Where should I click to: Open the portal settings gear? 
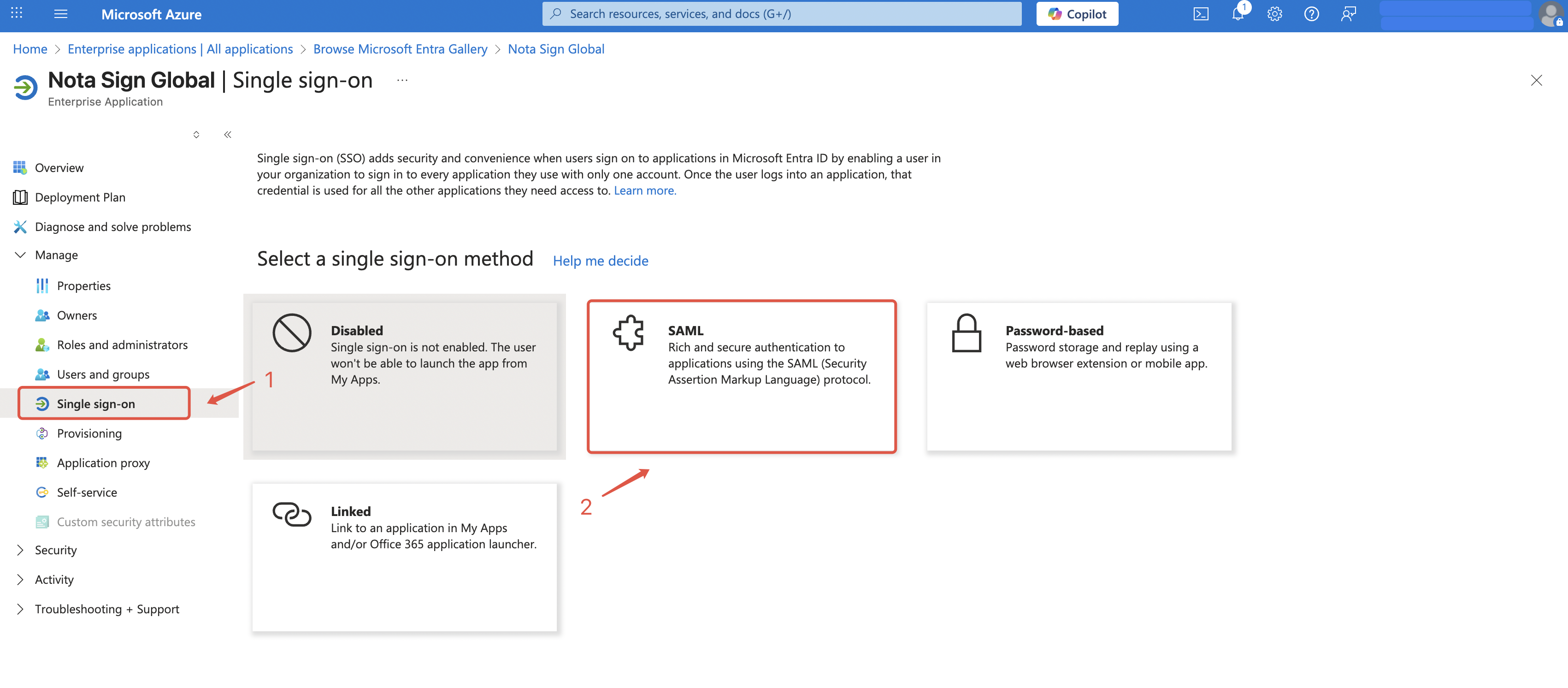pyautogui.click(x=1274, y=14)
